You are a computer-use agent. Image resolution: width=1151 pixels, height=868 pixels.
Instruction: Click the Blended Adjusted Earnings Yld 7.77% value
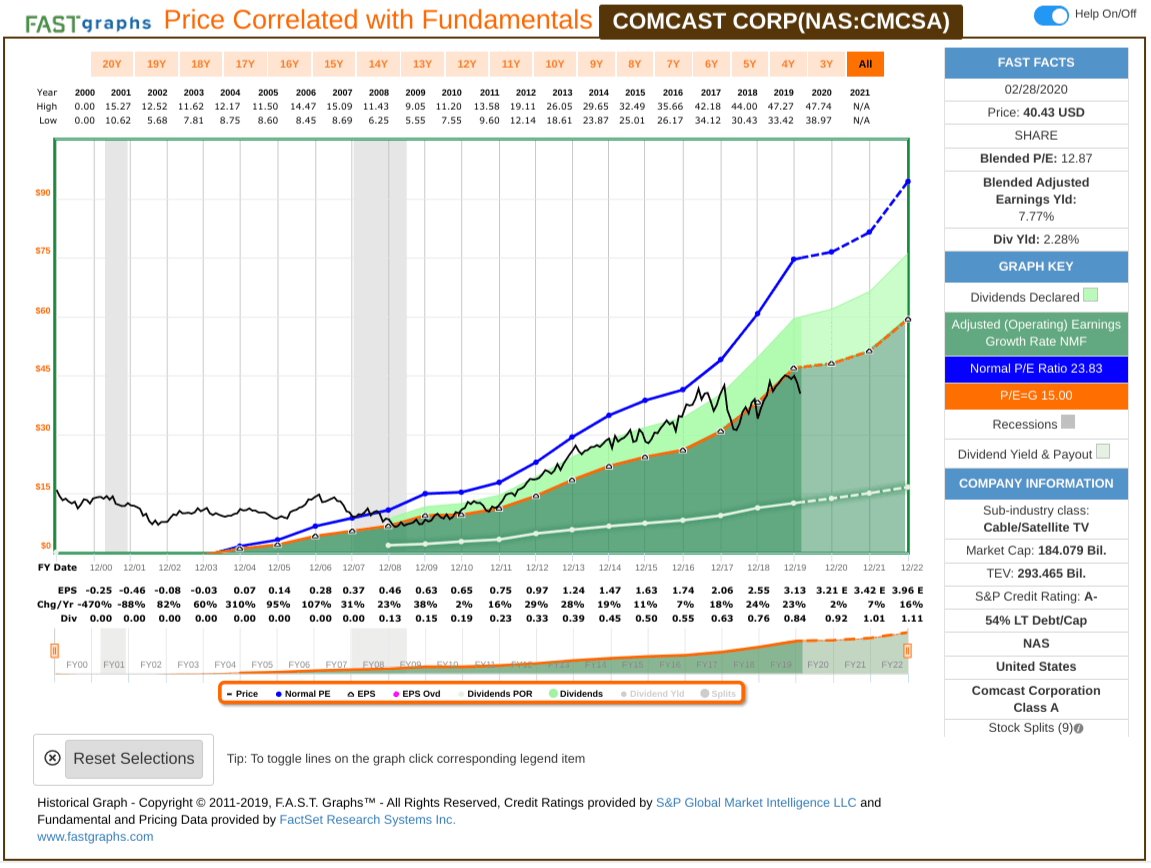click(x=1036, y=217)
